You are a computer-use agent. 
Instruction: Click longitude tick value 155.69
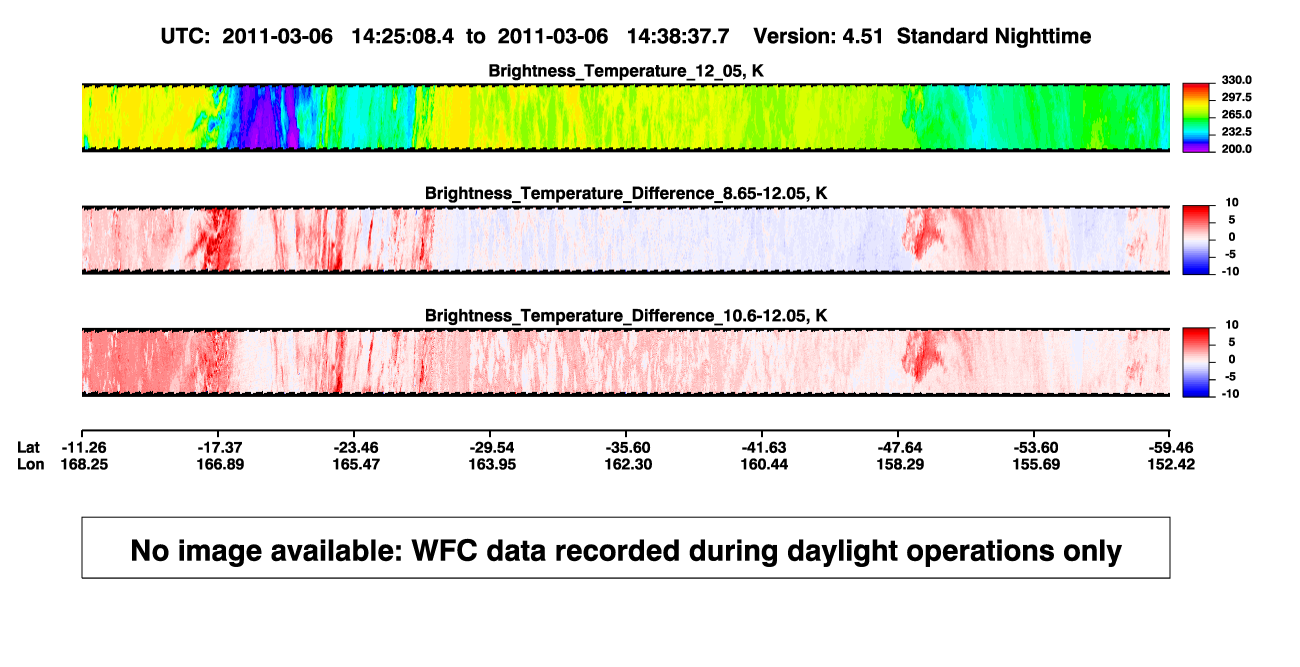coord(1036,464)
